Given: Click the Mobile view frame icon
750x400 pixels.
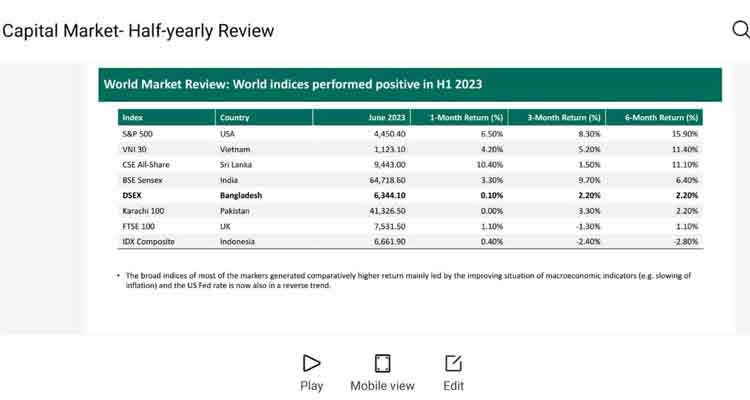Looking at the screenshot, I should click(x=382, y=363).
